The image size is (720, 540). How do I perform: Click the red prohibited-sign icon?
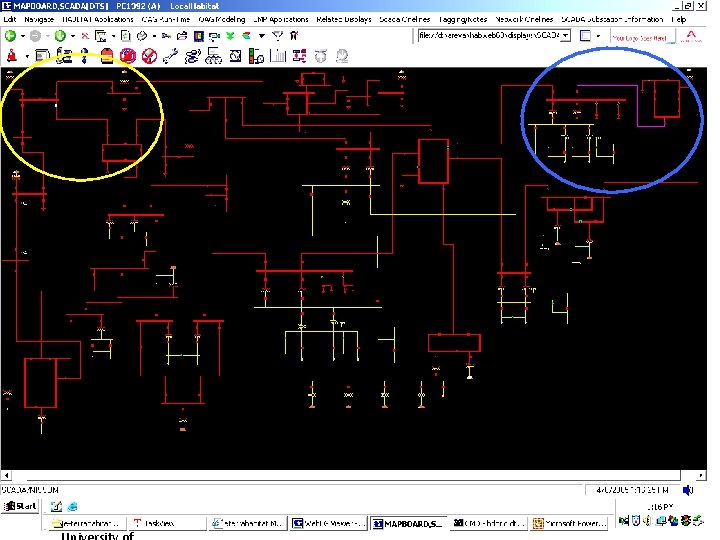point(149,56)
